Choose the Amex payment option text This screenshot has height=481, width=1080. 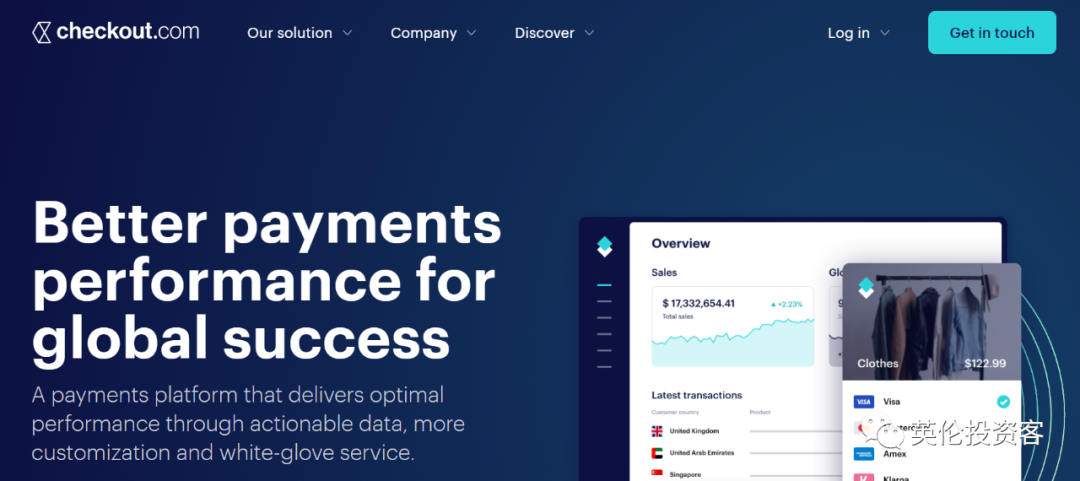pyautogui.click(x=894, y=454)
